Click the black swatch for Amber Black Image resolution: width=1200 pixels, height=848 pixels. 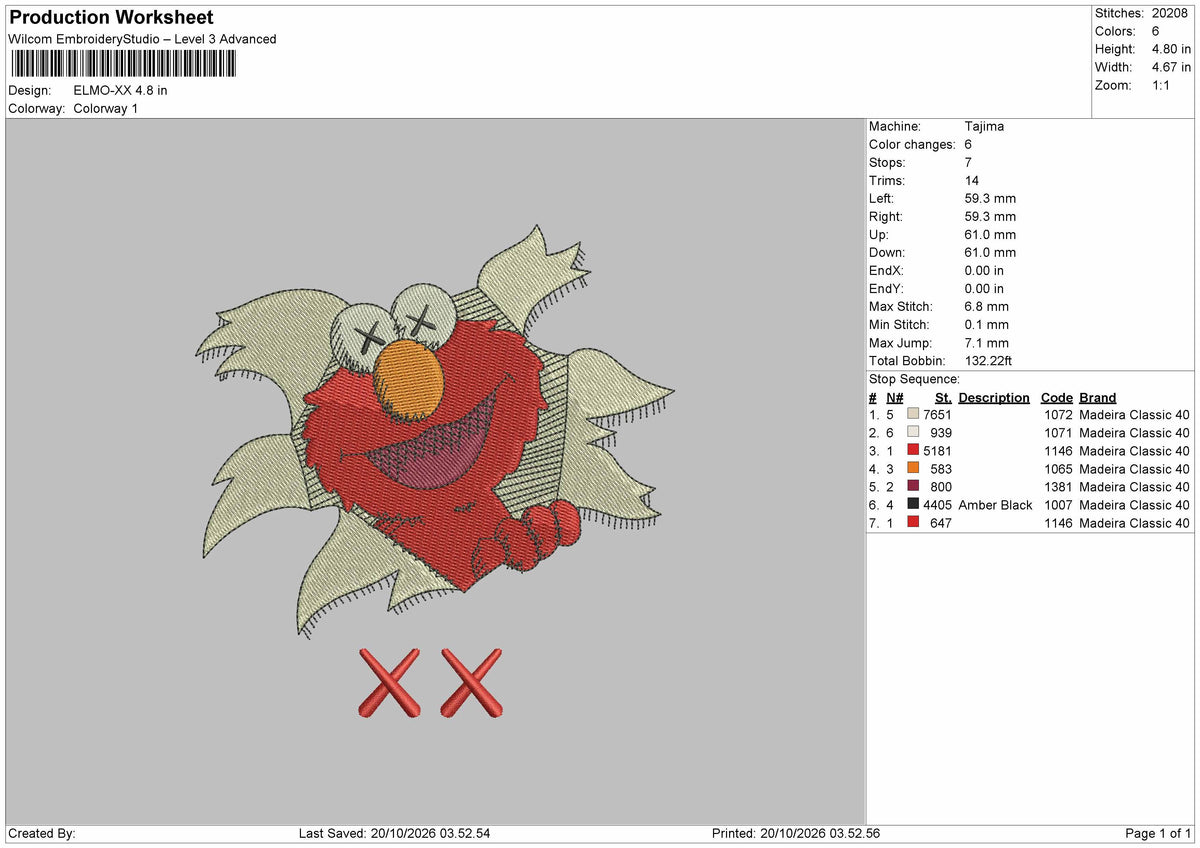pos(913,505)
